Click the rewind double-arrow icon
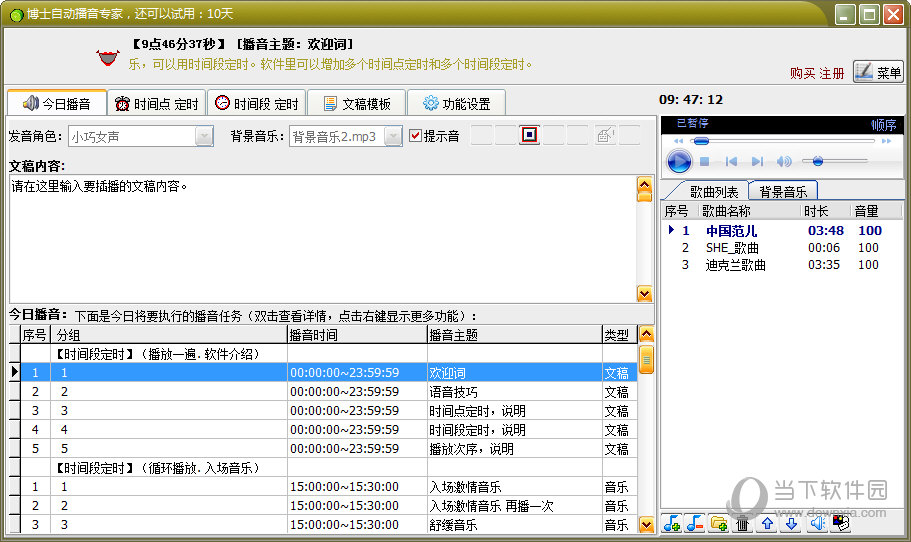The width and height of the screenshot is (911, 542). pos(678,141)
